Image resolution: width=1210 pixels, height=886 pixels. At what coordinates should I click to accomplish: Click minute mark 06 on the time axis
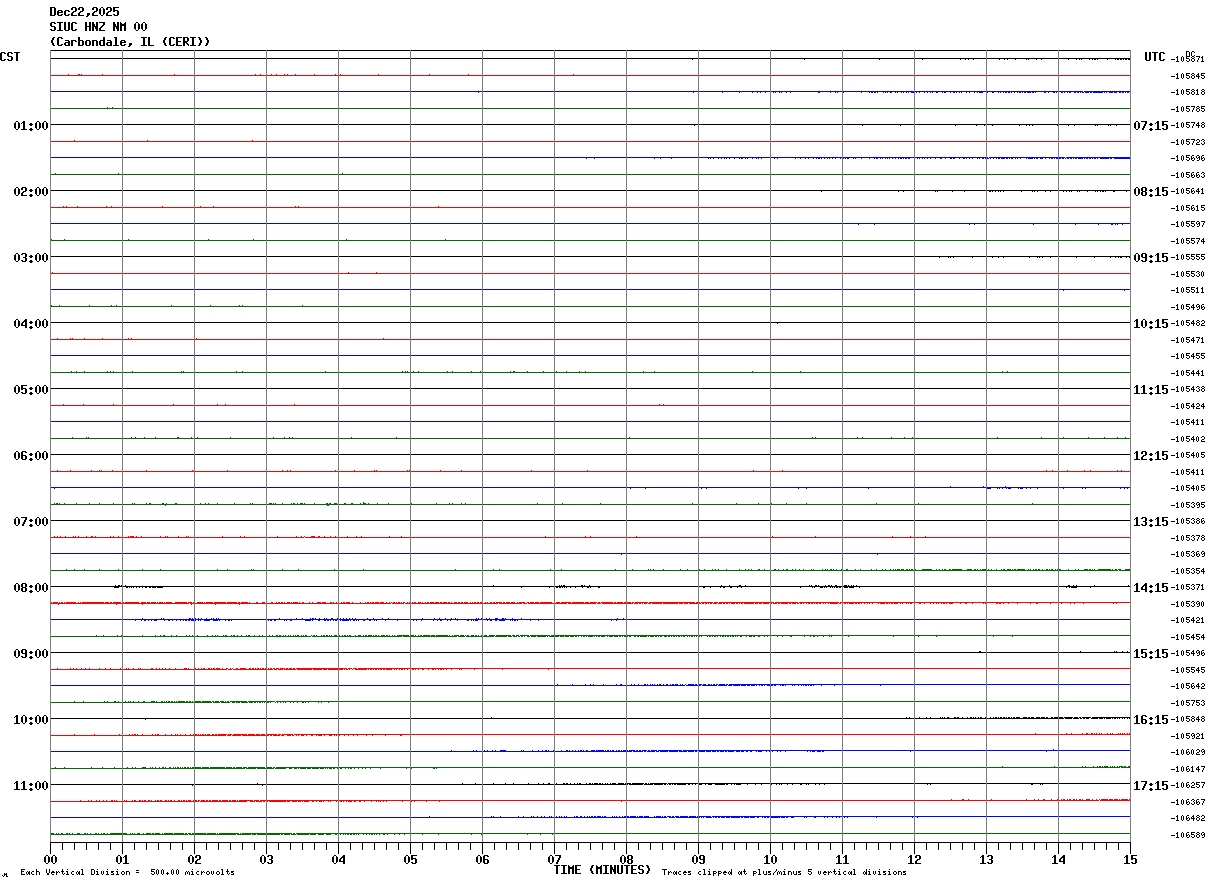pos(482,859)
